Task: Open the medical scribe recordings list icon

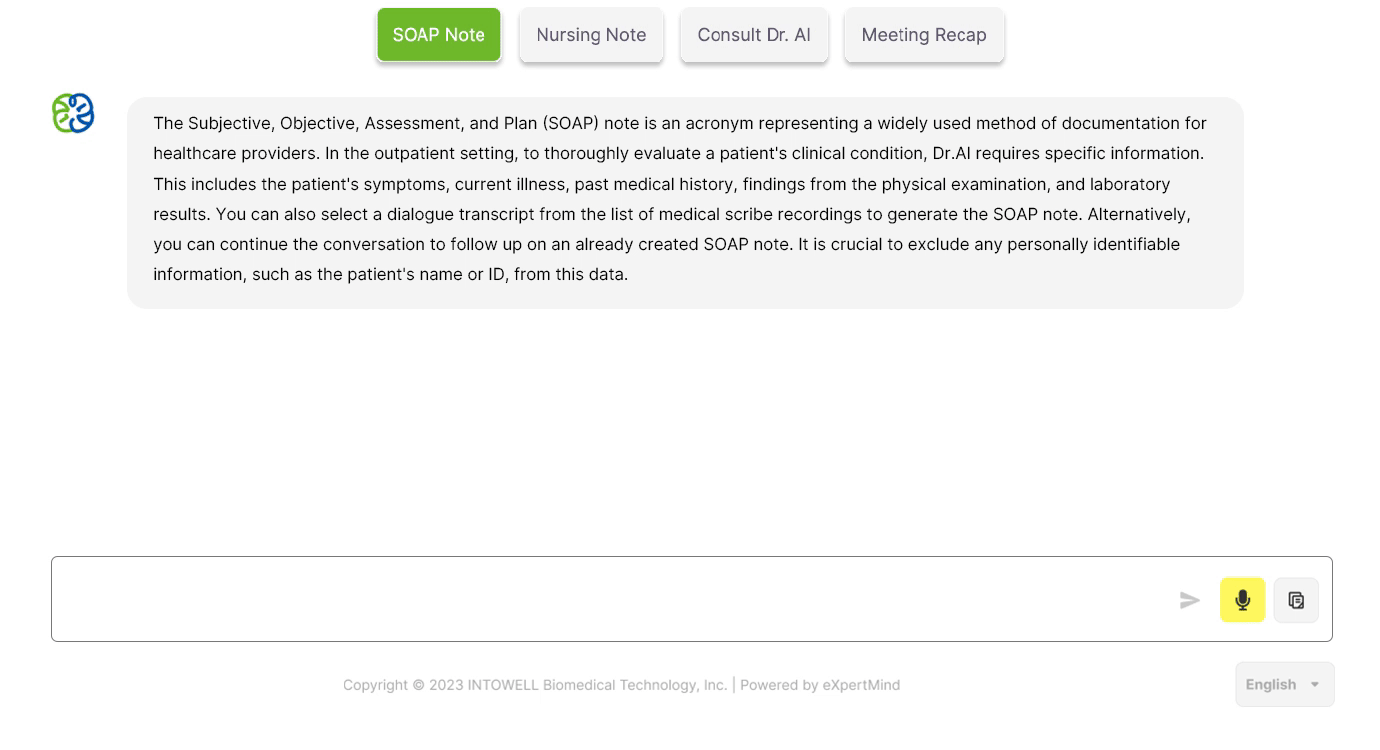Action: pyautogui.click(x=1296, y=600)
